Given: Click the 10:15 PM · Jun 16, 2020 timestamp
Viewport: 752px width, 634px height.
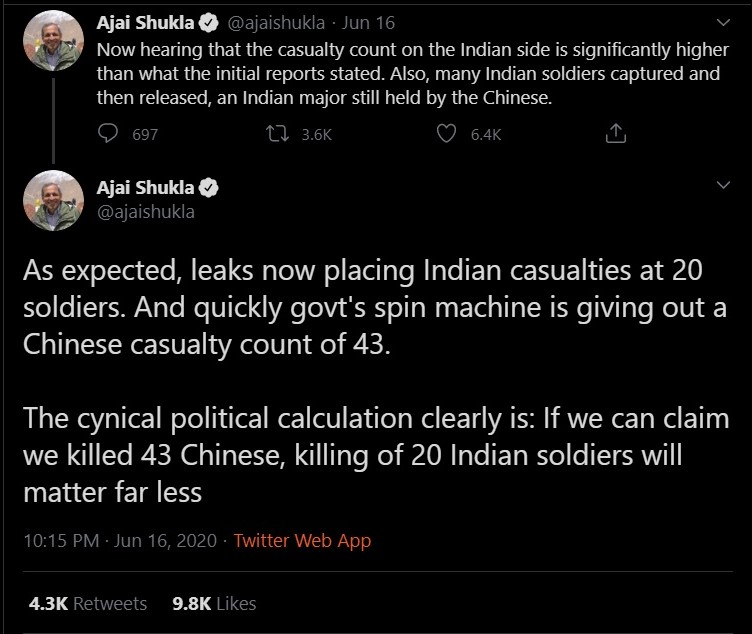Looking at the screenshot, I should pos(120,541).
